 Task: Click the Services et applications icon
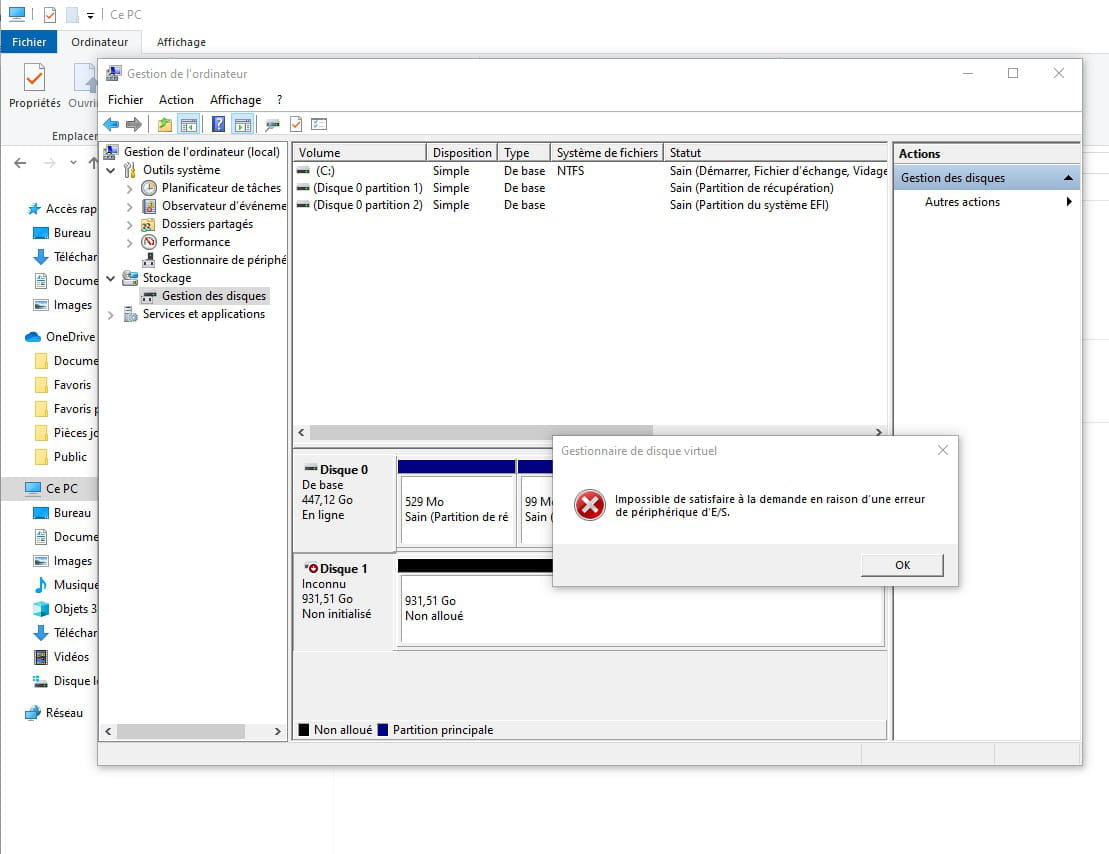point(130,314)
